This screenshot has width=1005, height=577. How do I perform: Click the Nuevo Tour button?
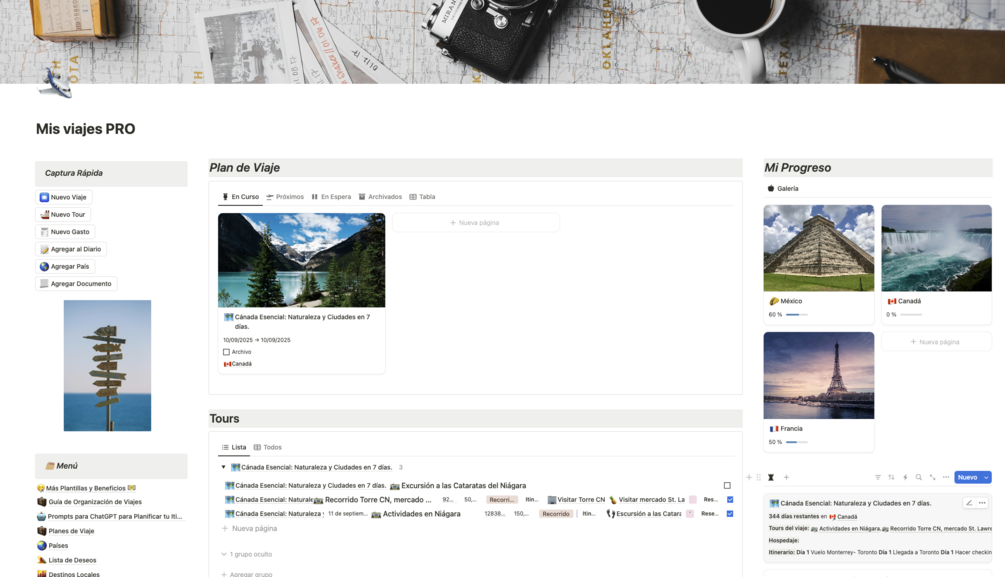62,215
